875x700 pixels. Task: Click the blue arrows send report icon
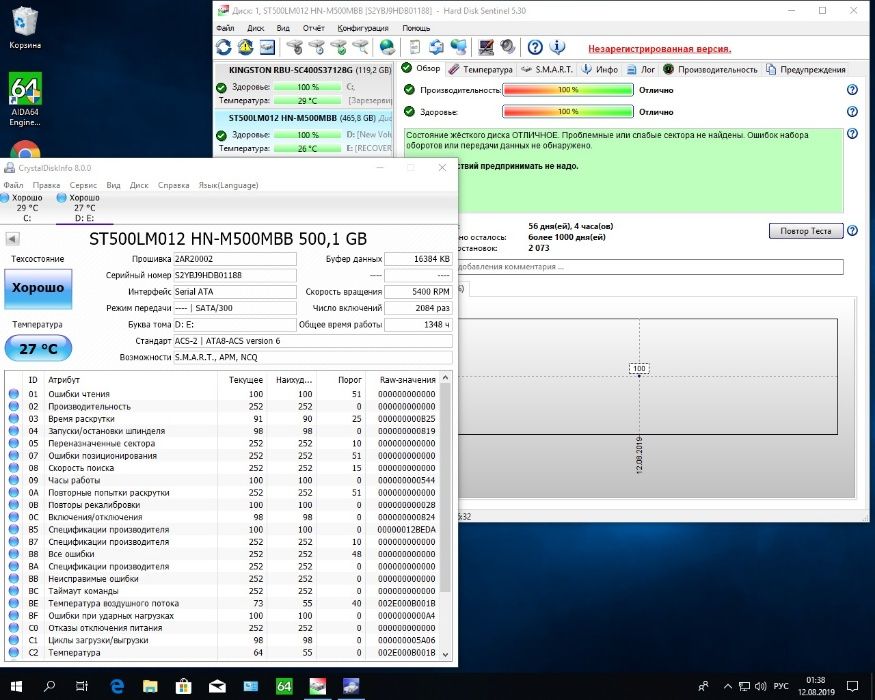(436, 47)
